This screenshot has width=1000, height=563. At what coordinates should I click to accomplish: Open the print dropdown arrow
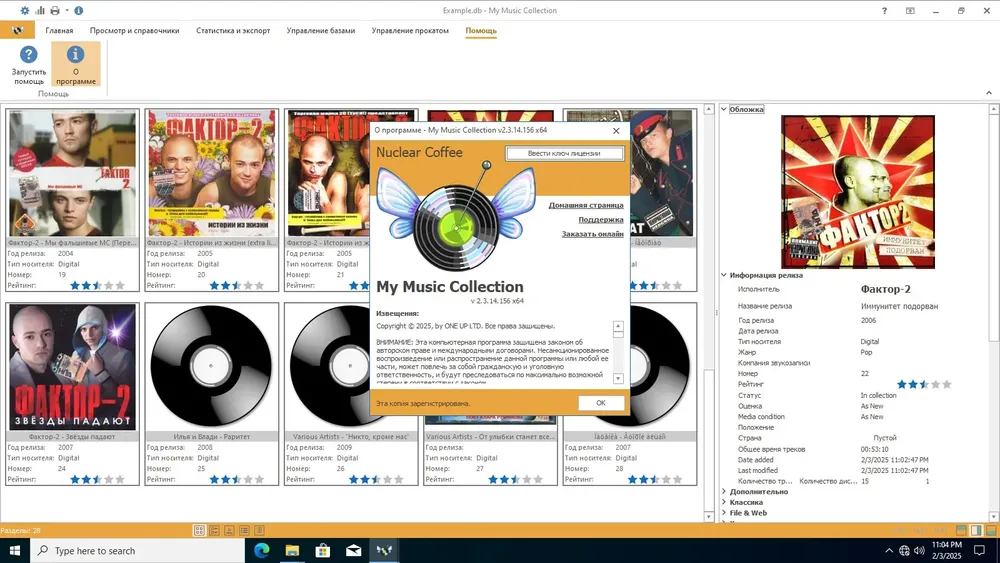tap(67, 10)
